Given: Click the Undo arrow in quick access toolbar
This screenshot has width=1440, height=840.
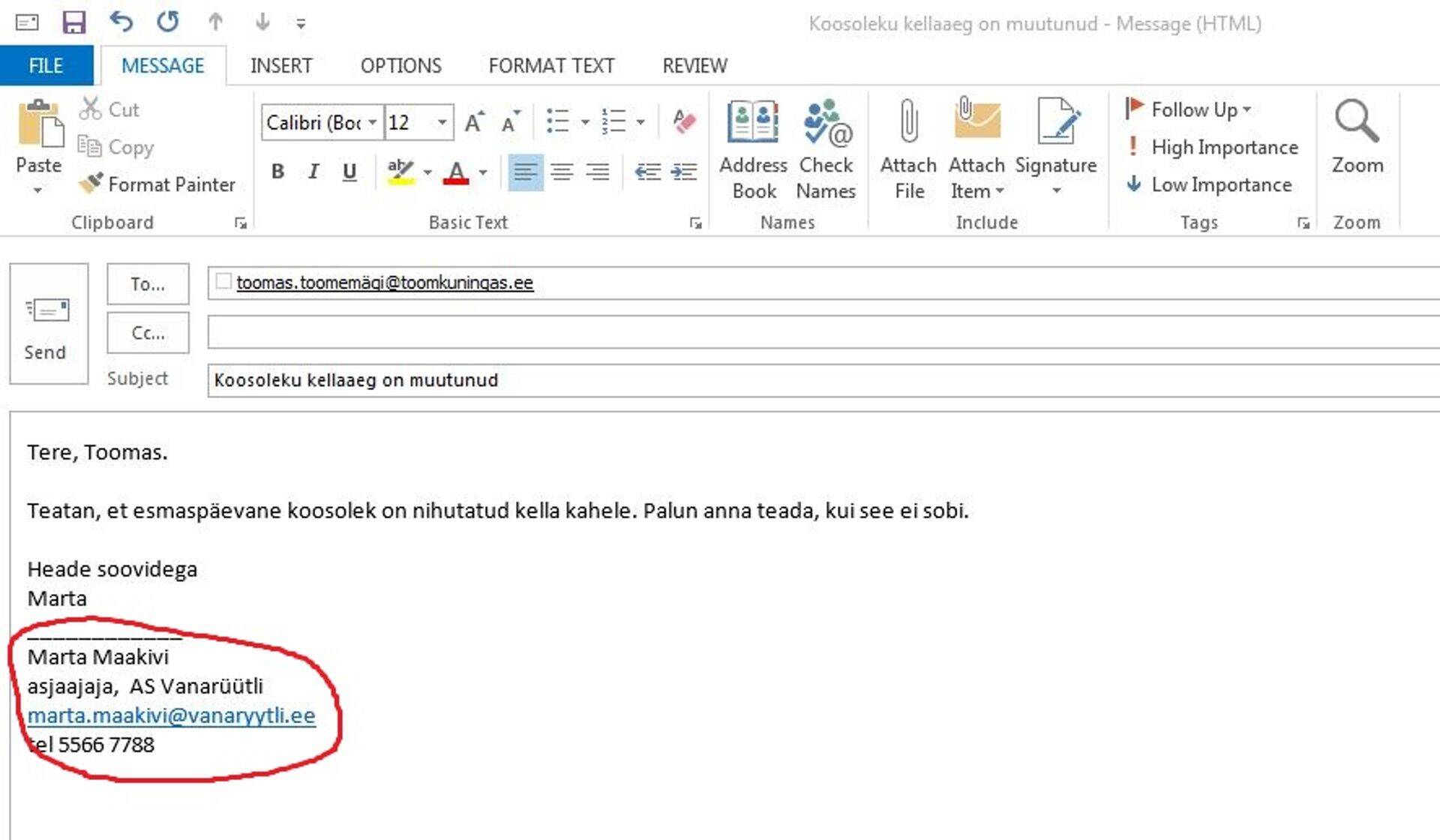Looking at the screenshot, I should coord(121,22).
